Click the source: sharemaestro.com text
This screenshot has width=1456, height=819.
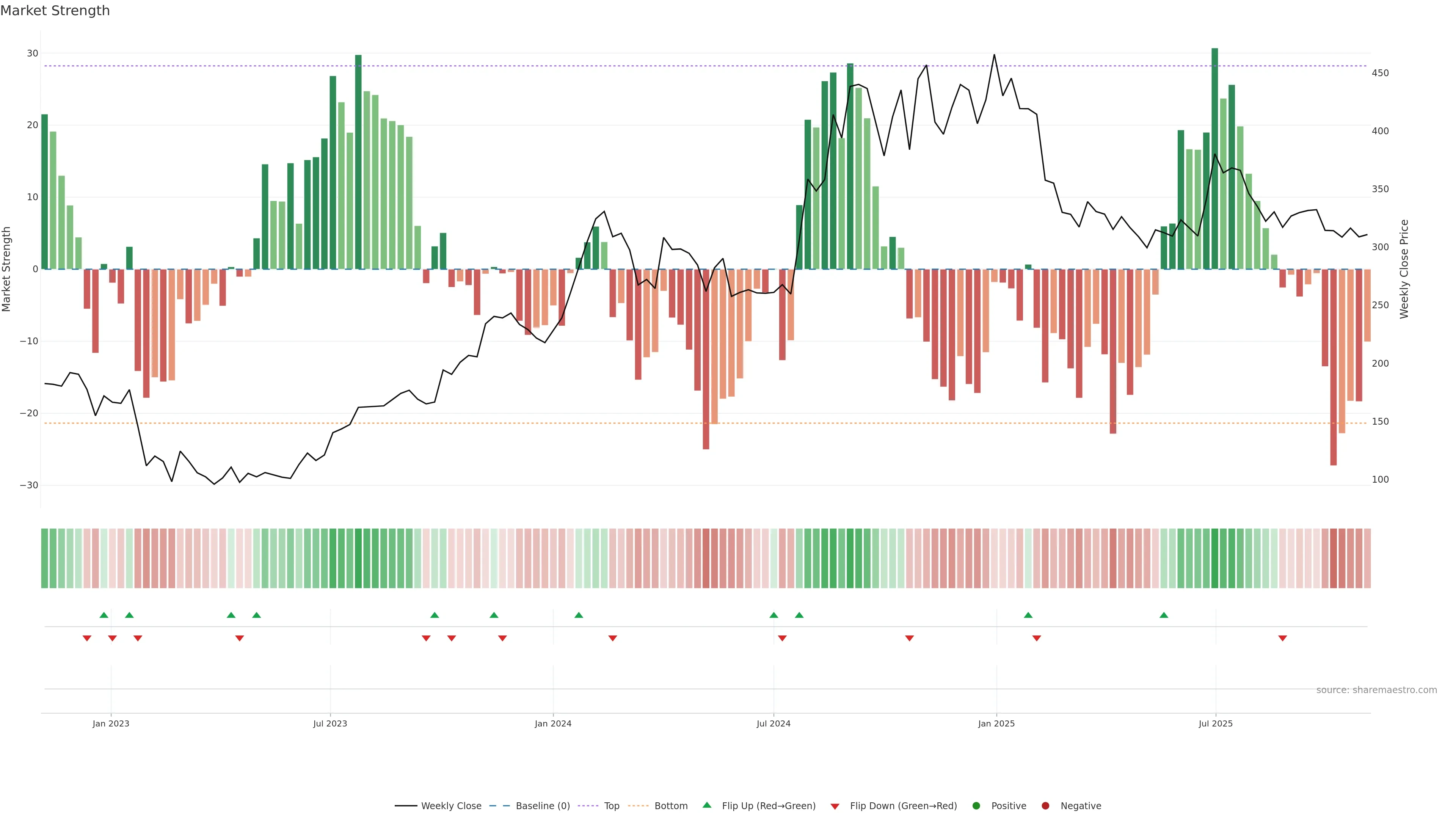pos(1376,690)
